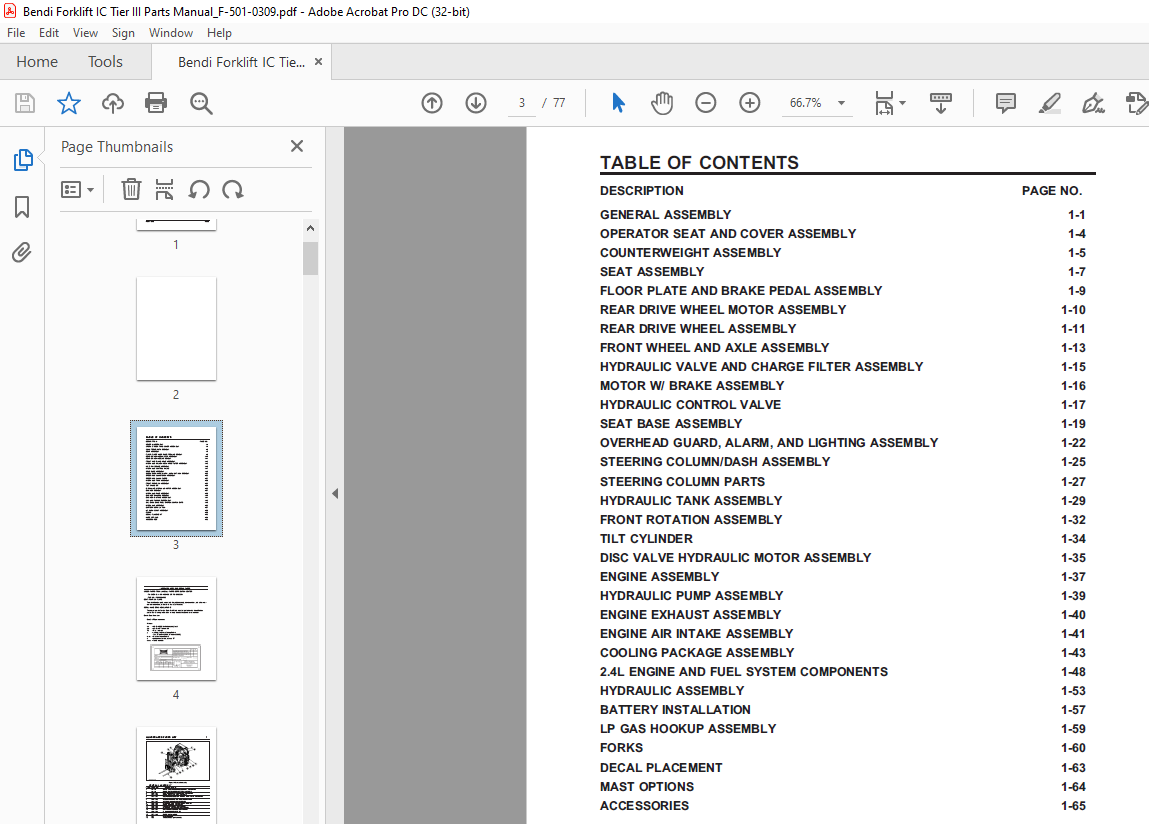
Task: Open the Sign menu
Action: click(x=123, y=33)
